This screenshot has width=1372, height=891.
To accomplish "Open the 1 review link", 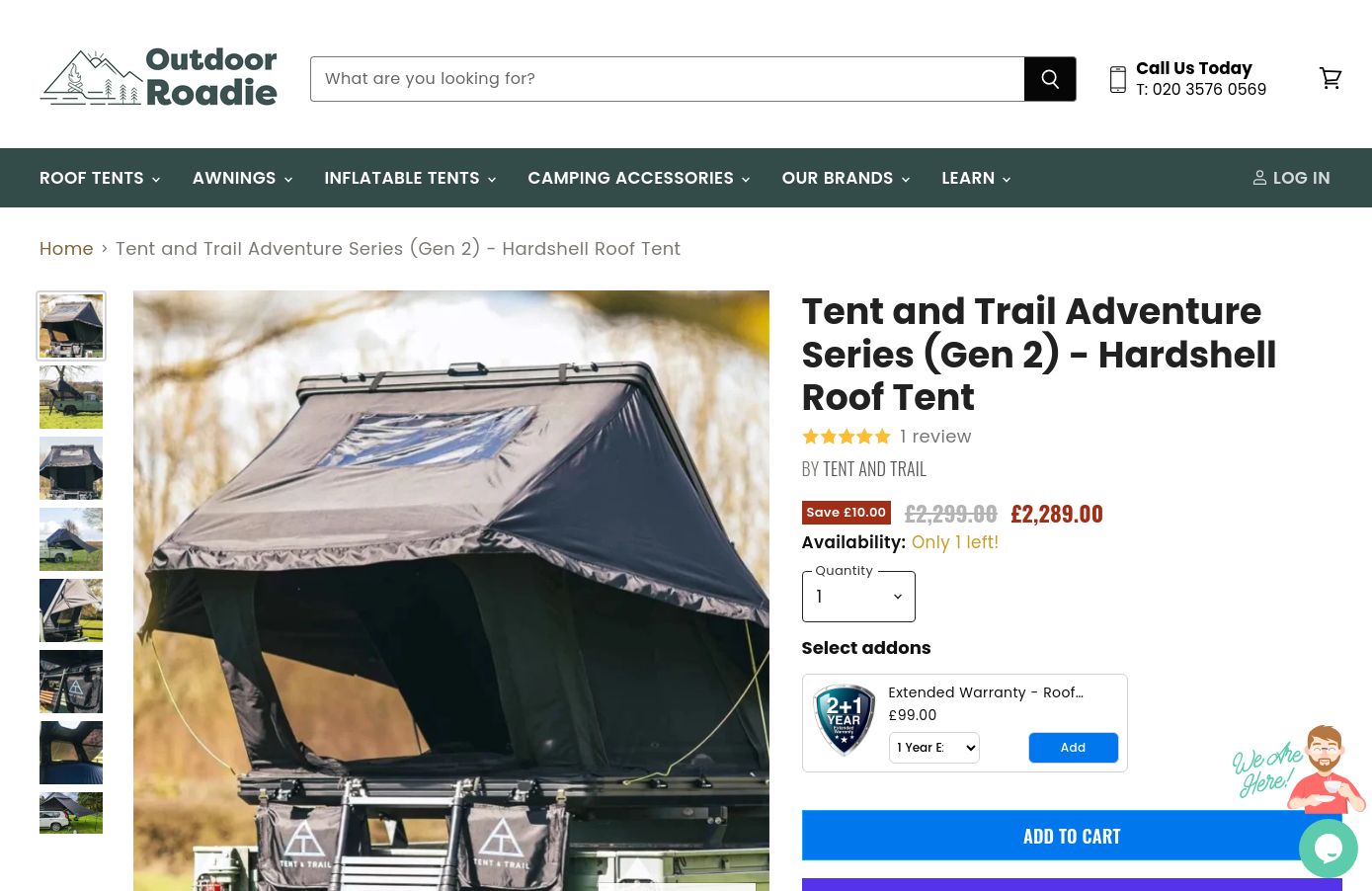I will tap(935, 437).
